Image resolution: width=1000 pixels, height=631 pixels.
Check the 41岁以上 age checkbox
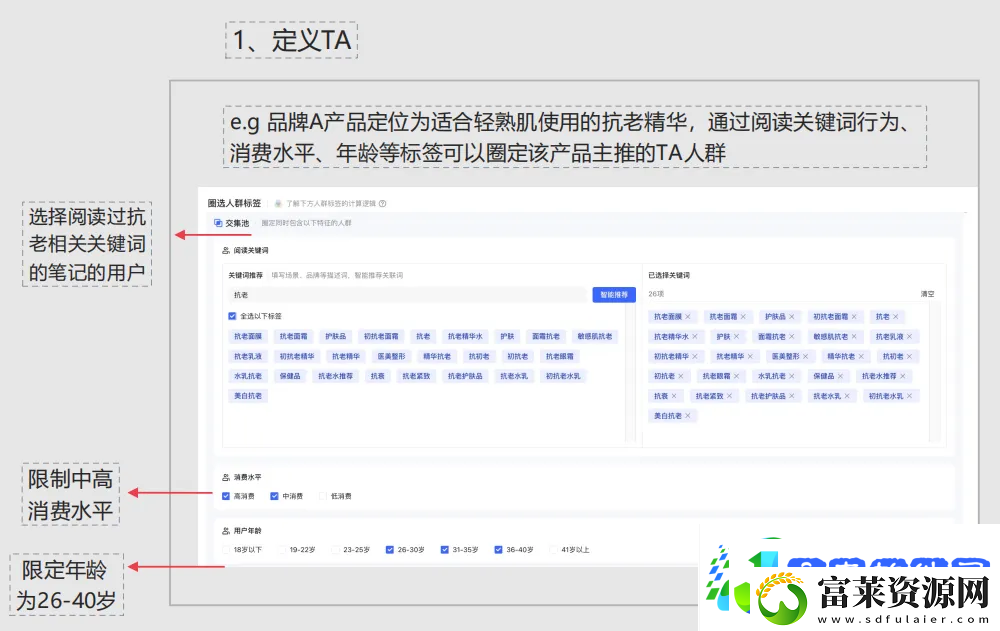pyautogui.click(x=553, y=549)
